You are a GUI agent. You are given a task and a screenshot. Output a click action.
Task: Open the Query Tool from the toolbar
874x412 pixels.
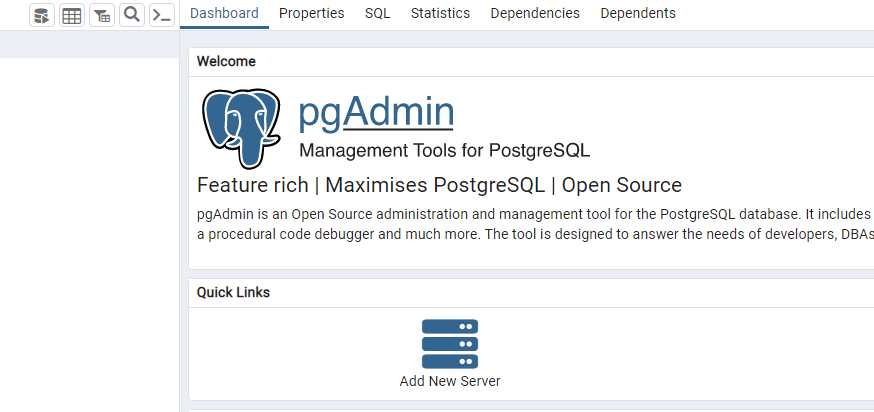[x=42, y=15]
